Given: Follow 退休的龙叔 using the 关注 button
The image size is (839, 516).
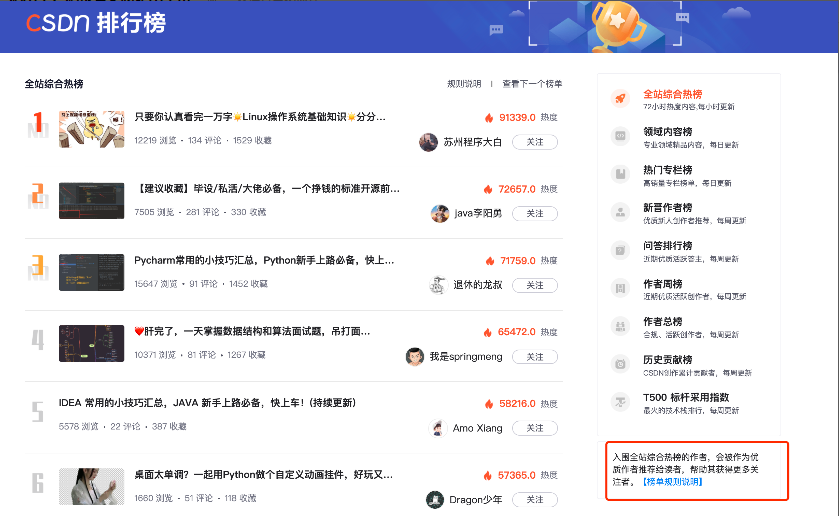Looking at the screenshot, I should (x=535, y=285).
